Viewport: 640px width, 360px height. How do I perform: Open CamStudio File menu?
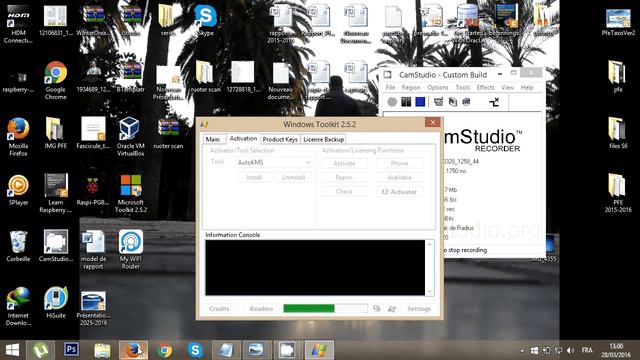pos(390,87)
